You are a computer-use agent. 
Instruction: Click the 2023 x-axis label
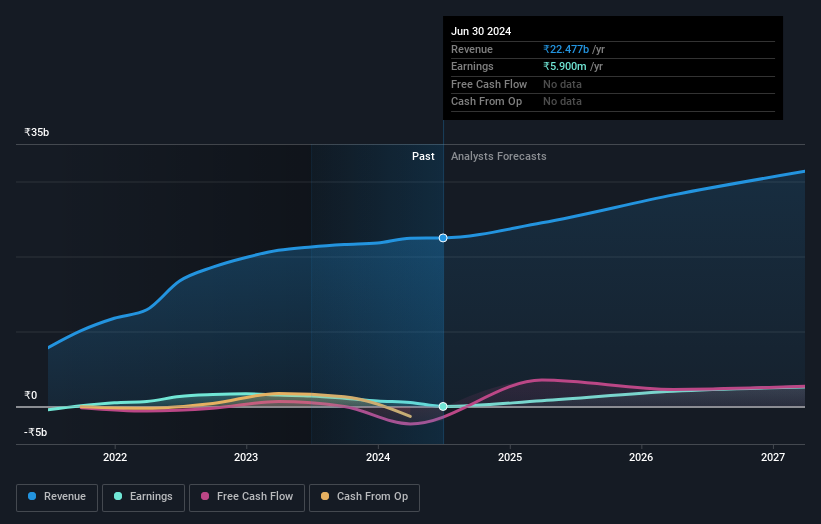246,457
